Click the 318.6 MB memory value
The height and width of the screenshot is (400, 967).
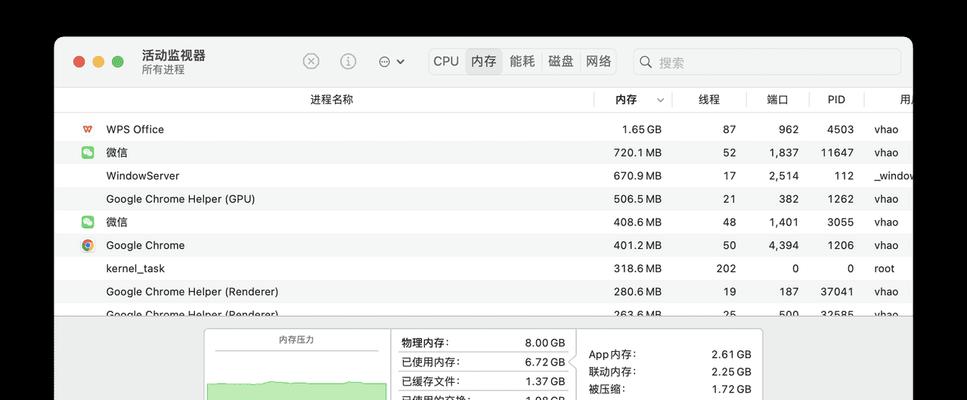click(638, 269)
